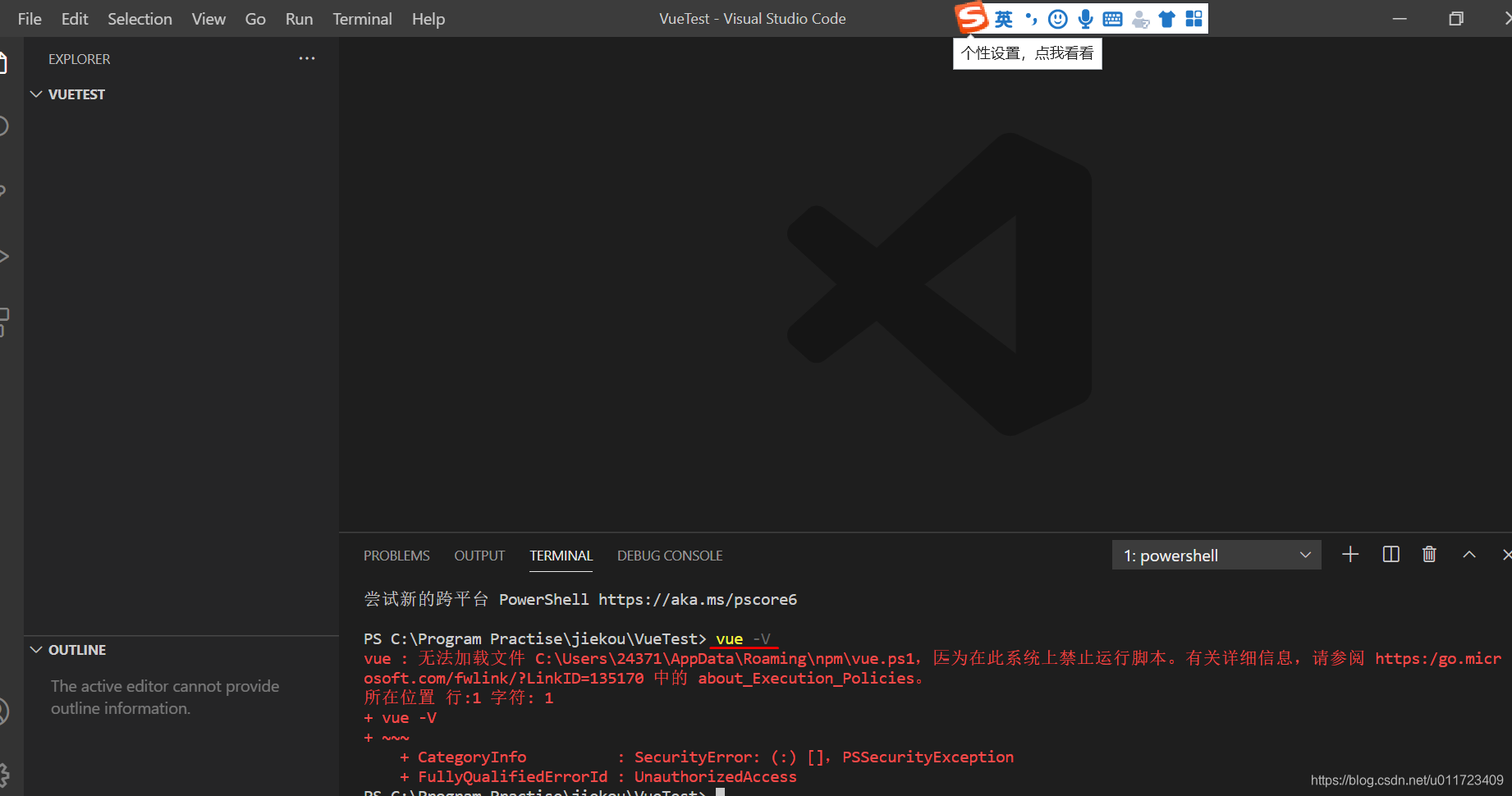This screenshot has height=796, width=1512.
Task: Click the 'UnauthorizedAccess' error text
Action: (x=715, y=776)
